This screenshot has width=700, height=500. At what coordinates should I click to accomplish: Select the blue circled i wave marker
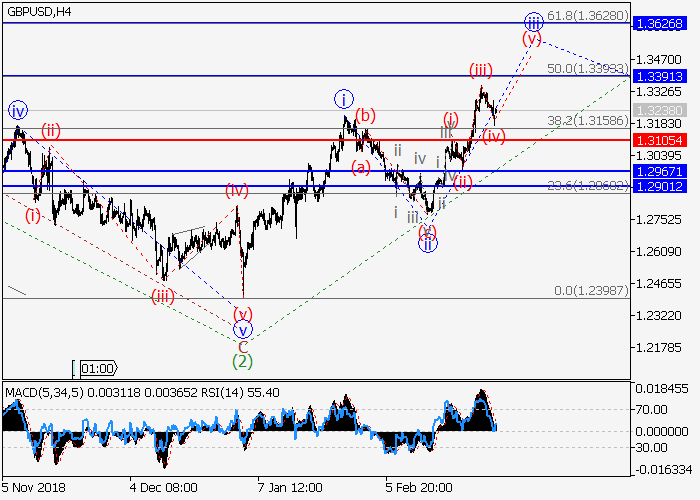click(x=343, y=99)
